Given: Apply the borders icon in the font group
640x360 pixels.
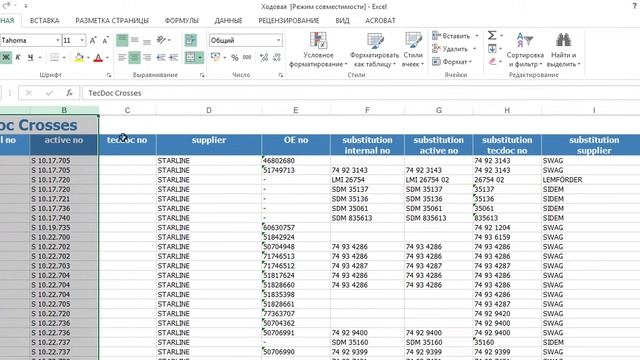Looking at the screenshot, I should click(x=54, y=58).
